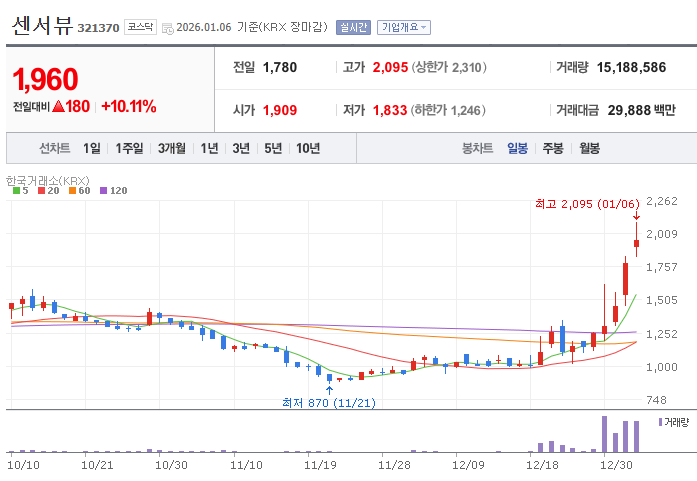
Task: Click the 10/10 date label on the x-axis
Action: point(23,465)
